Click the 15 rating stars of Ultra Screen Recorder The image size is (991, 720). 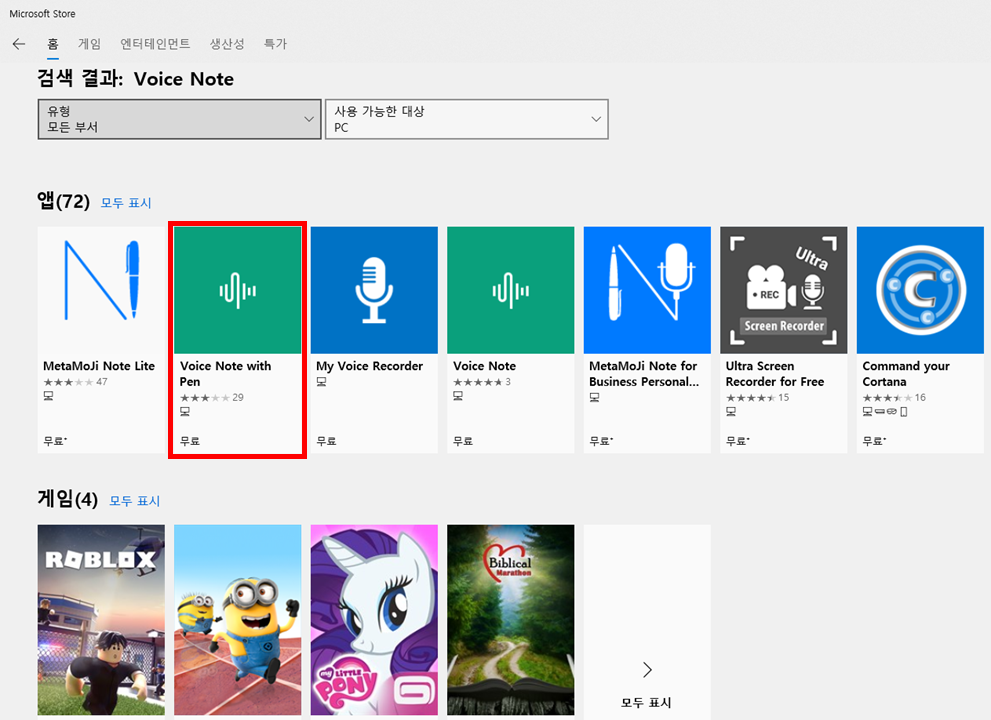click(751, 398)
